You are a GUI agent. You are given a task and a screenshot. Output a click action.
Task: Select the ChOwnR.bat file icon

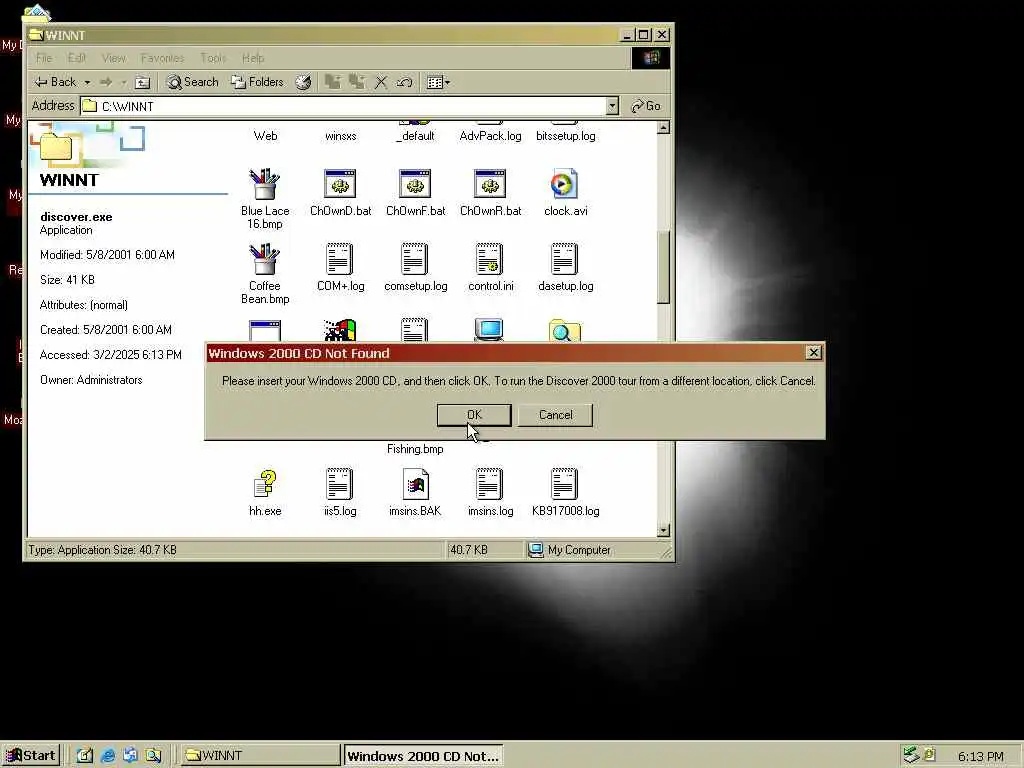tap(490, 184)
